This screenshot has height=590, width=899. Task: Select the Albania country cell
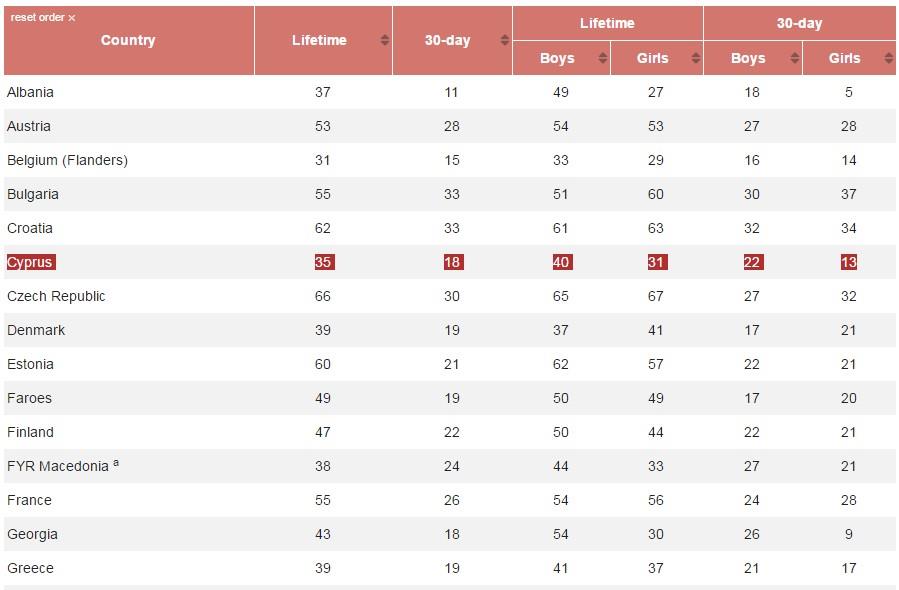pos(30,92)
